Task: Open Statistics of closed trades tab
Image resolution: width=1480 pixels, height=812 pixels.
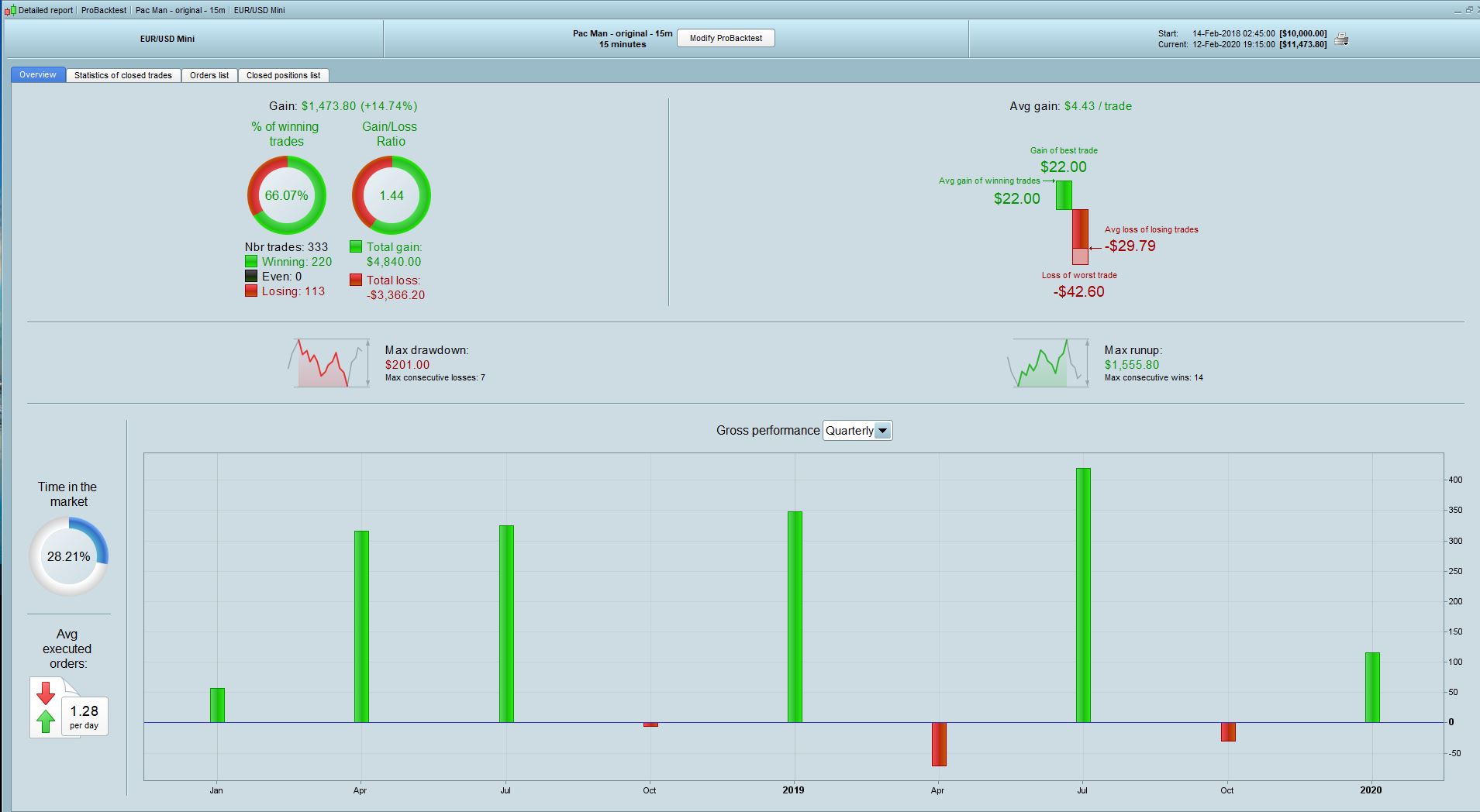Action: click(x=123, y=75)
